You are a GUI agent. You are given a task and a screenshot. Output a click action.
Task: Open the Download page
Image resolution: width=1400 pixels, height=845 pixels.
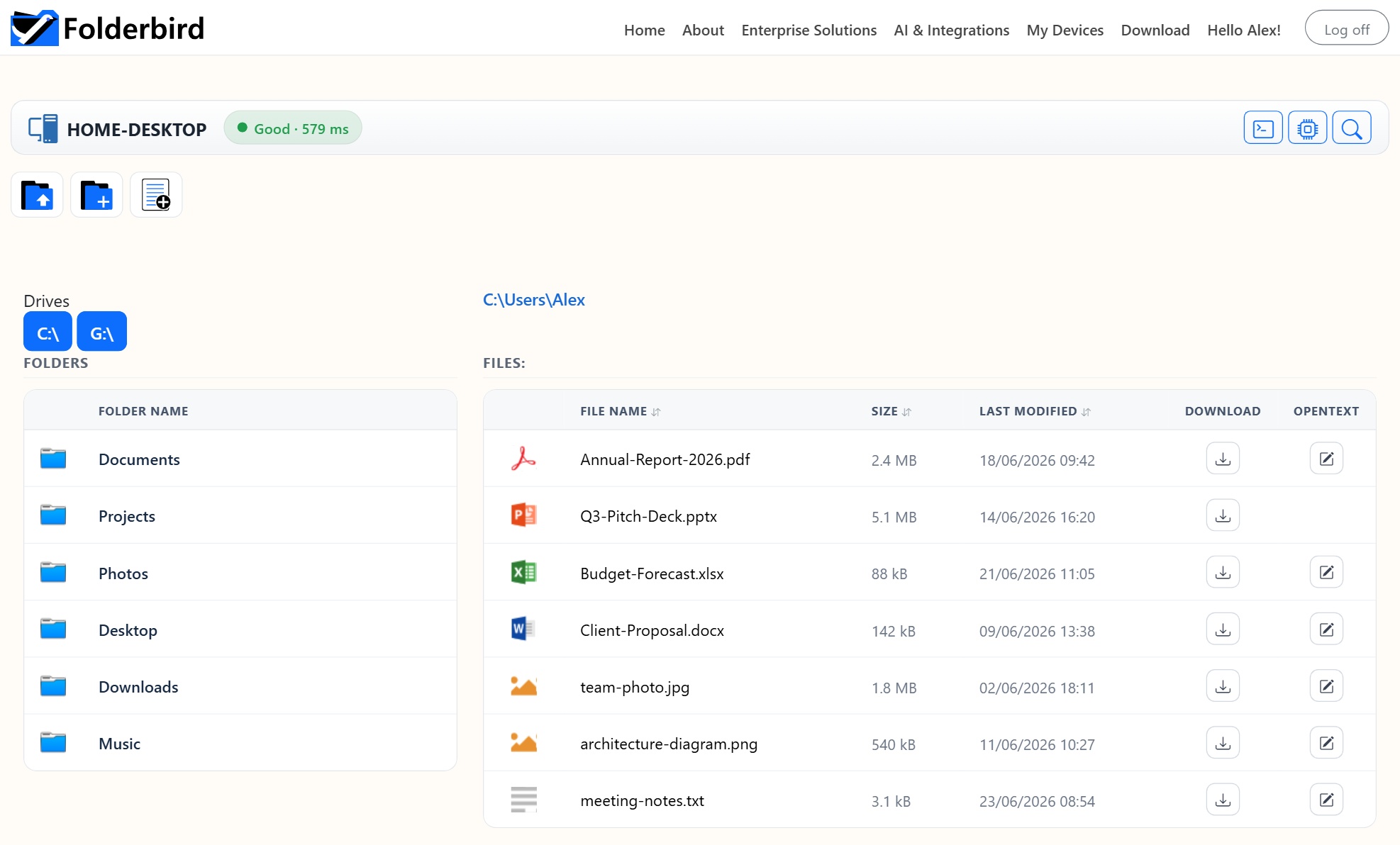1155,30
